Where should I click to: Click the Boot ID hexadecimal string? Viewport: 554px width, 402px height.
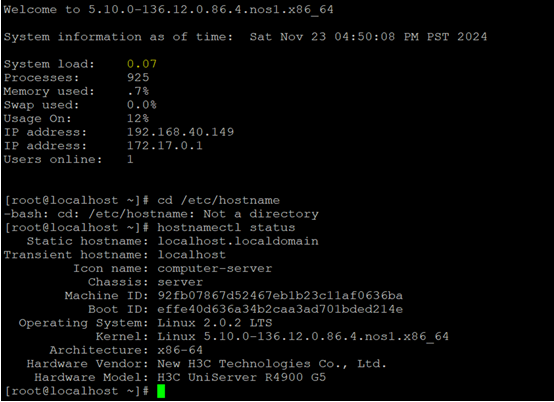click(x=280, y=309)
